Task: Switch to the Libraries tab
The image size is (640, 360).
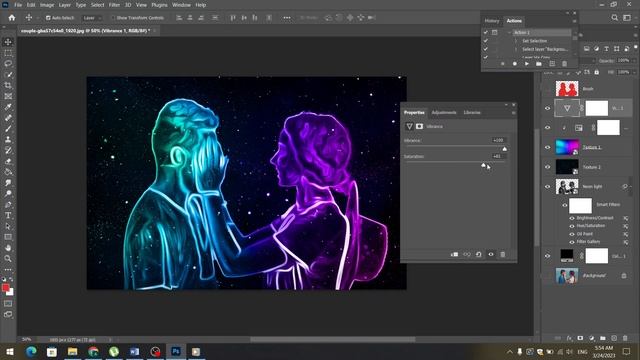Action: point(472,113)
